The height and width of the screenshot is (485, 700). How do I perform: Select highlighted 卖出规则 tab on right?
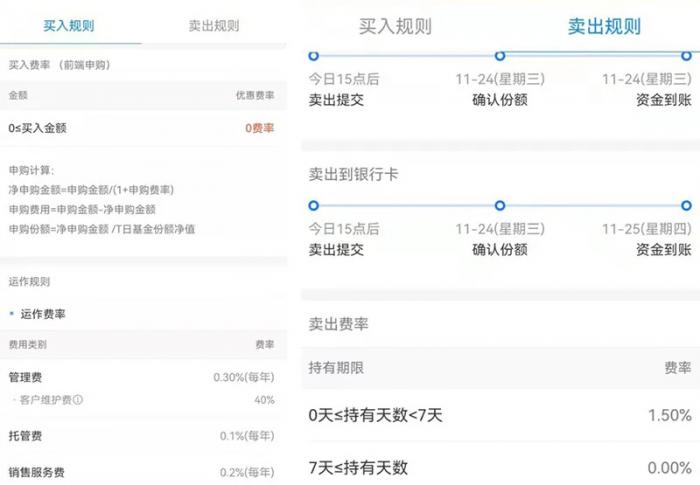pos(604,26)
